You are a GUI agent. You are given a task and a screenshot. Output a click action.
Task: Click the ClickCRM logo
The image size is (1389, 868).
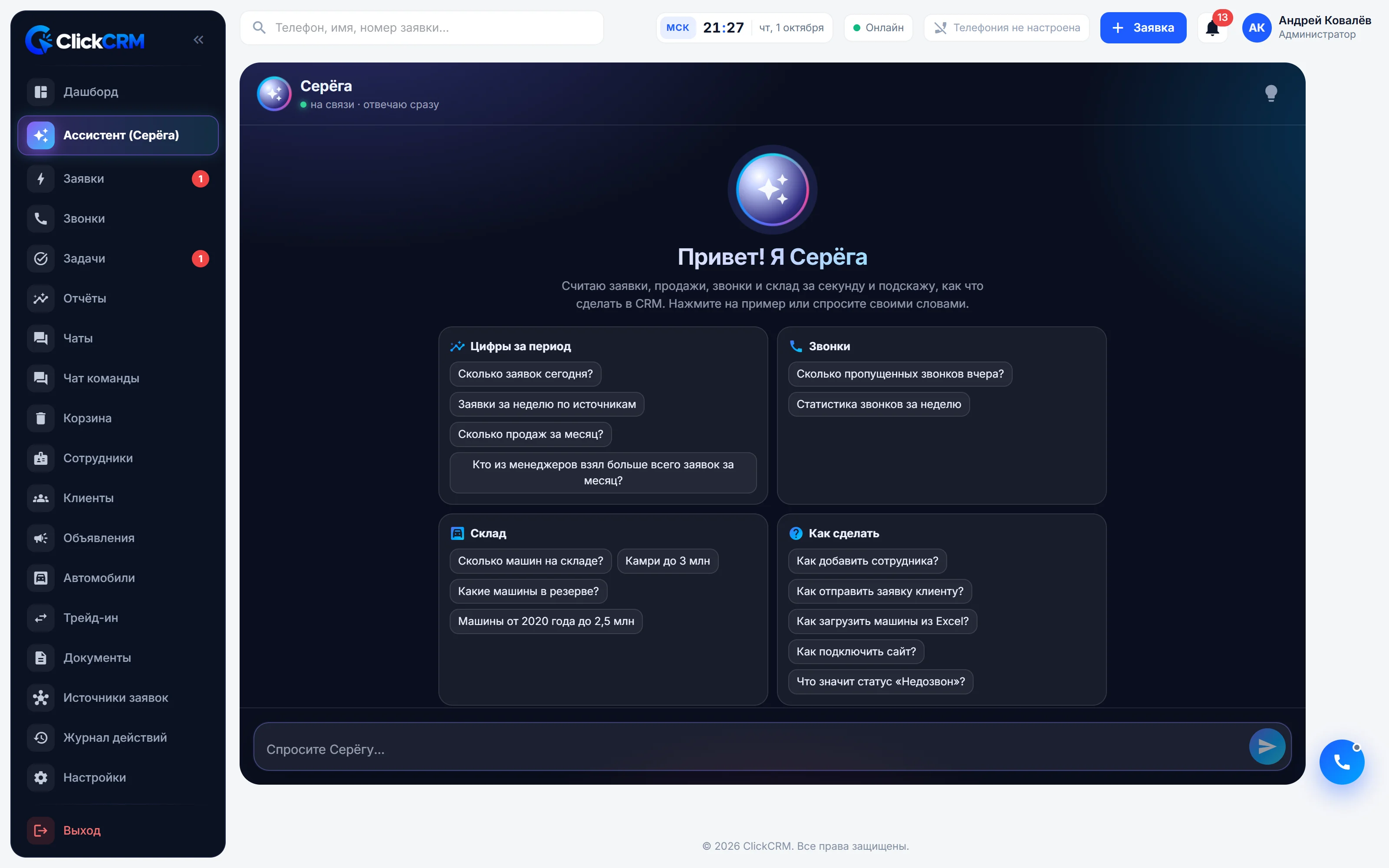(x=85, y=40)
